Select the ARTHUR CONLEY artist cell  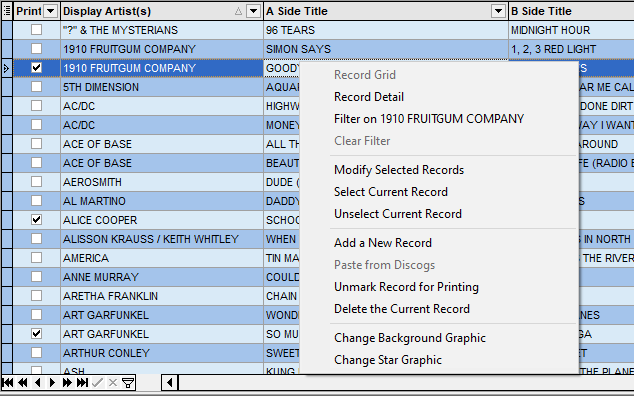[x=162, y=353]
